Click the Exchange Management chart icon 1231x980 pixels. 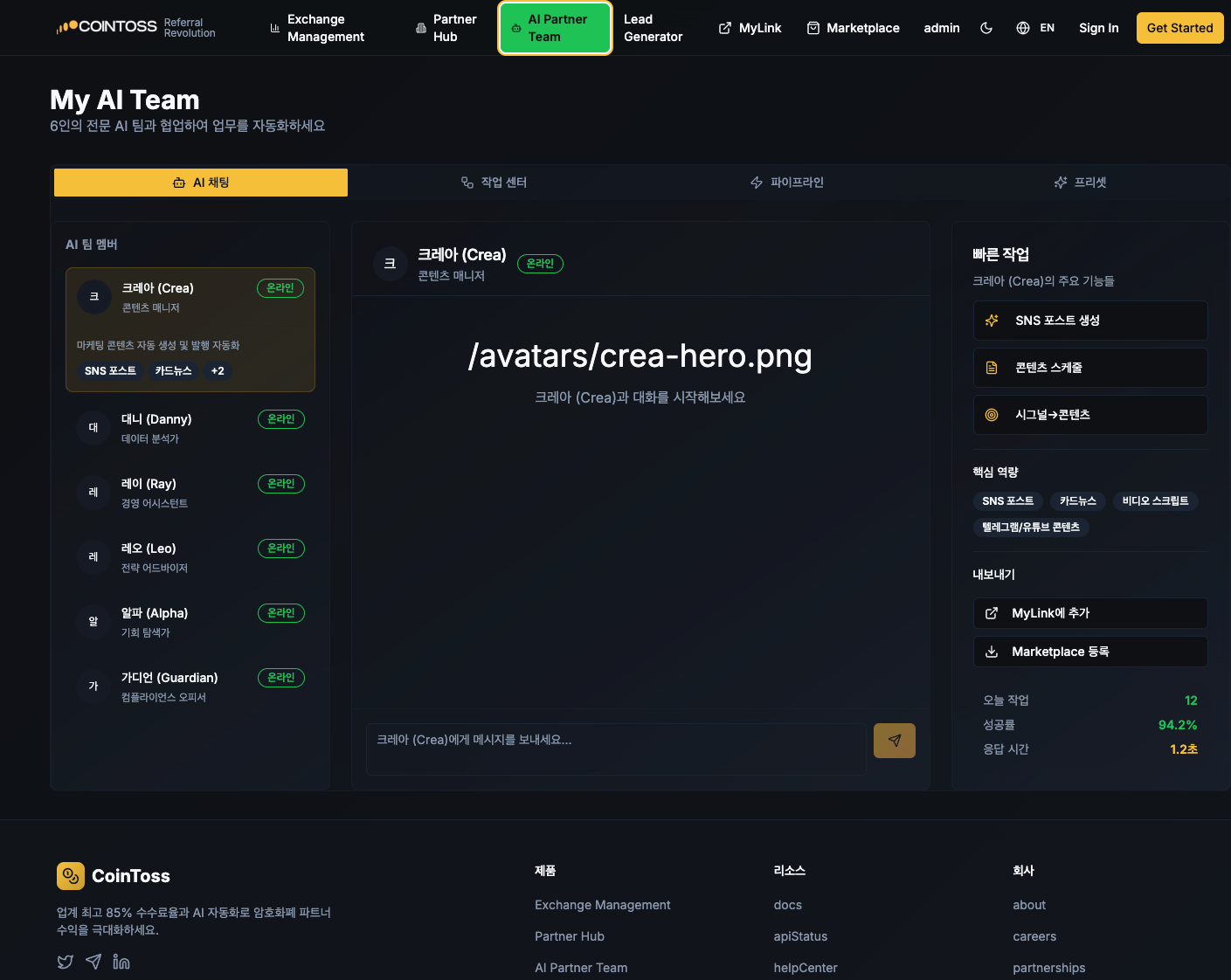point(275,28)
